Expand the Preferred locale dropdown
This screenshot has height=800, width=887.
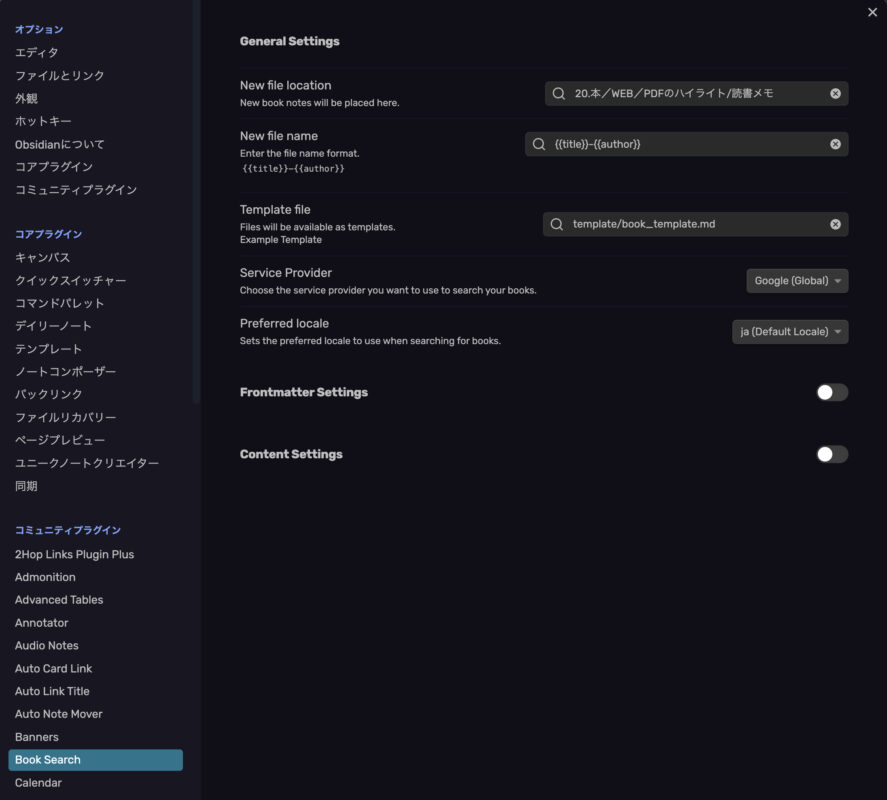click(x=790, y=332)
